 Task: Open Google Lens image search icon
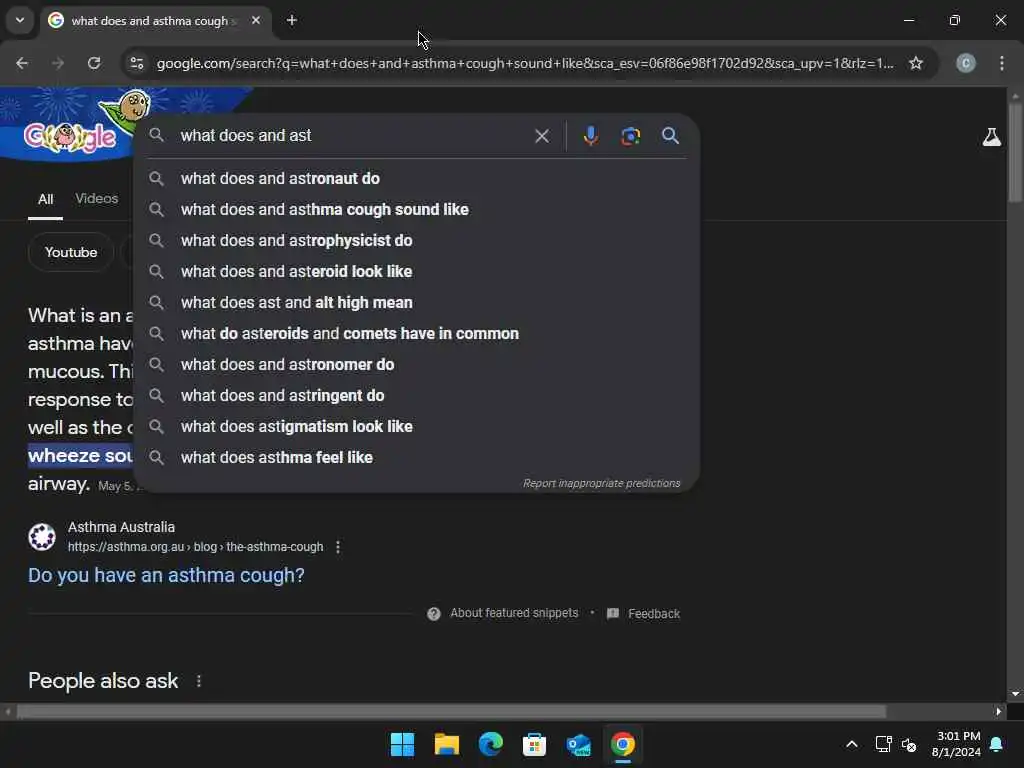pos(630,136)
